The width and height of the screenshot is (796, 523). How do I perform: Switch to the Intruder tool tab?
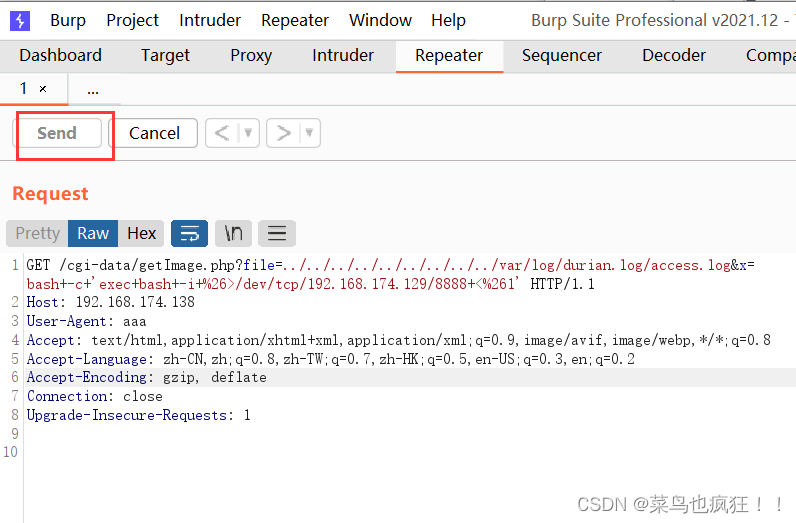click(343, 55)
